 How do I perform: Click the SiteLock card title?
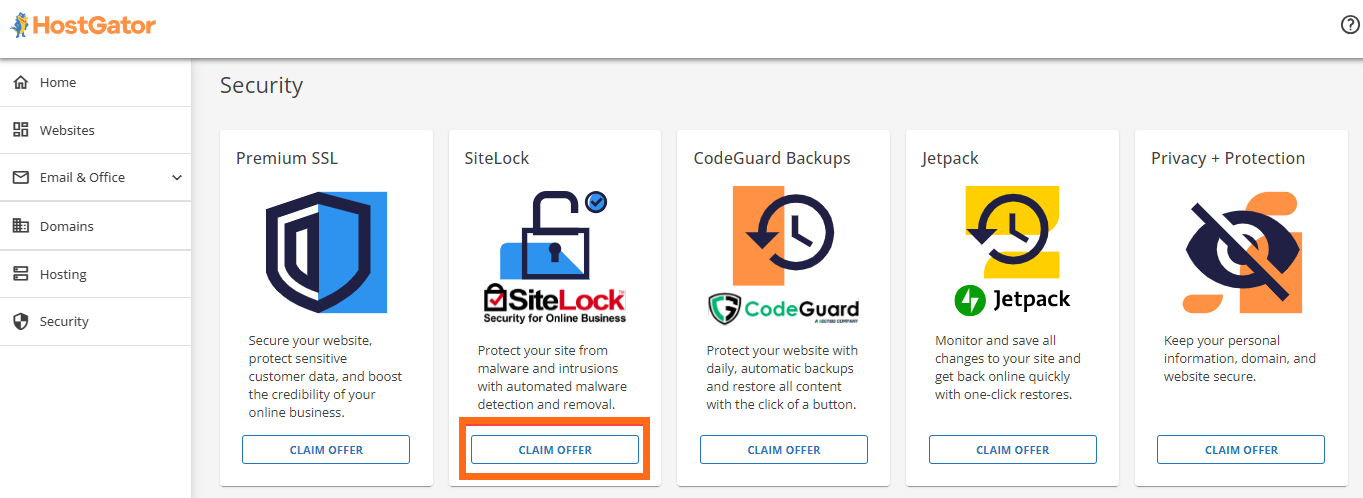[x=497, y=158]
